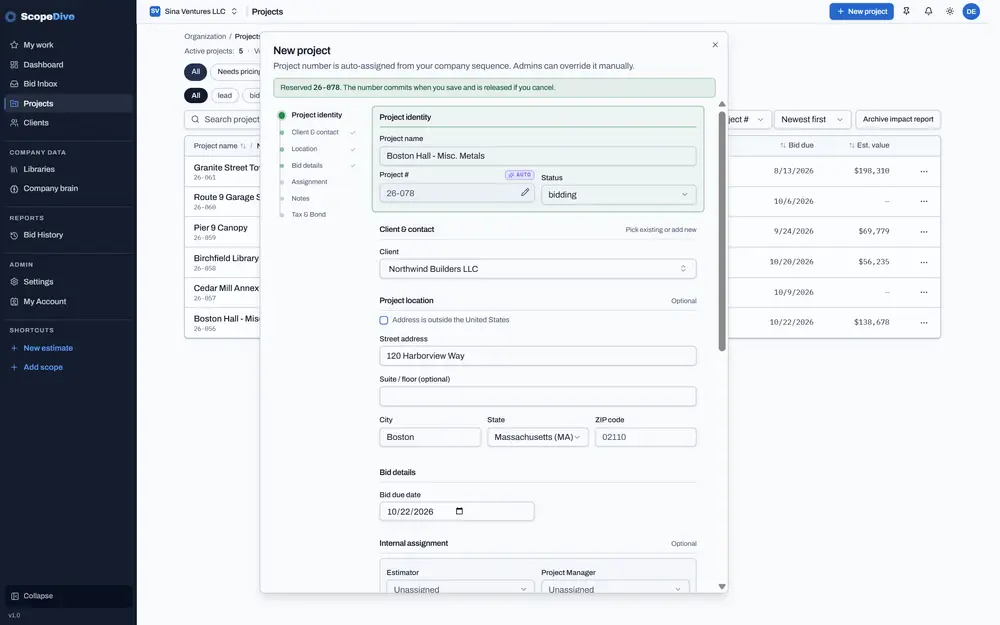Click the Suite / floor field
The image size is (1000, 625).
(538, 396)
